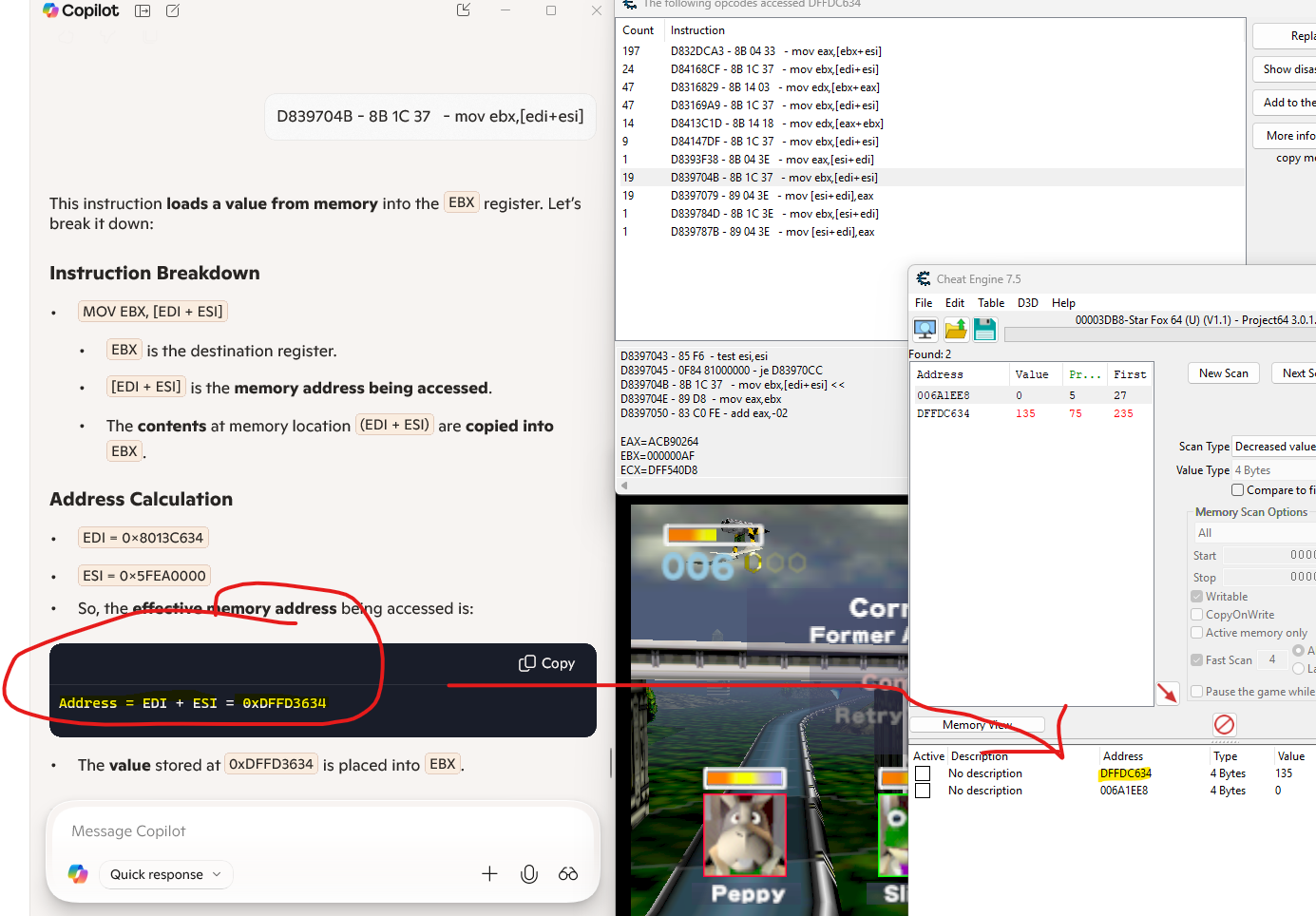Click the red arrow add-address icon
This screenshot has height=916, width=1316.
(1168, 694)
